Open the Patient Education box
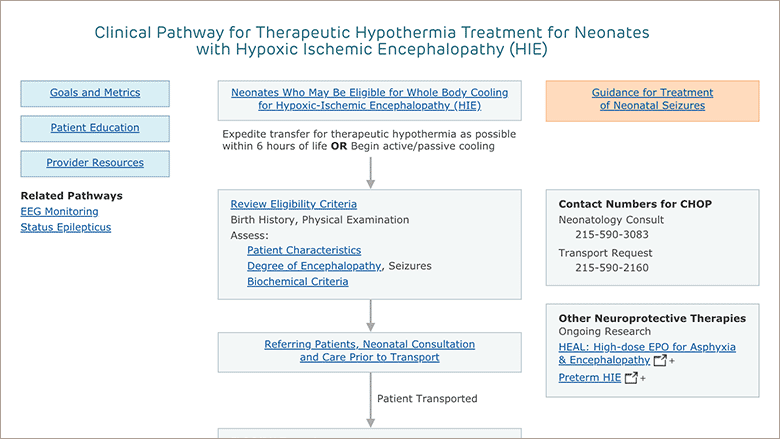This screenshot has height=439, width=780. click(x=95, y=128)
